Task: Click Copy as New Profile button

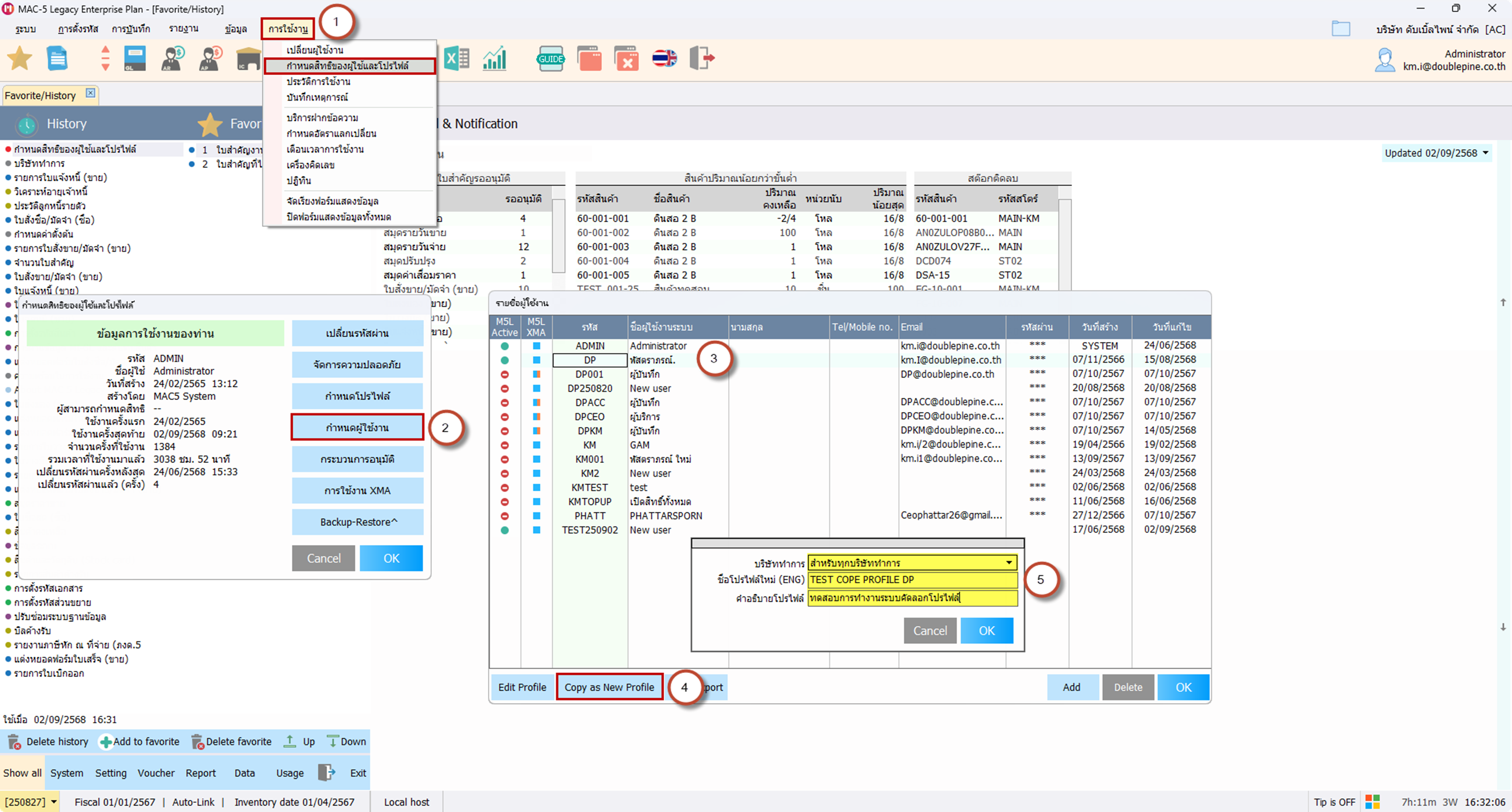Action: point(609,687)
